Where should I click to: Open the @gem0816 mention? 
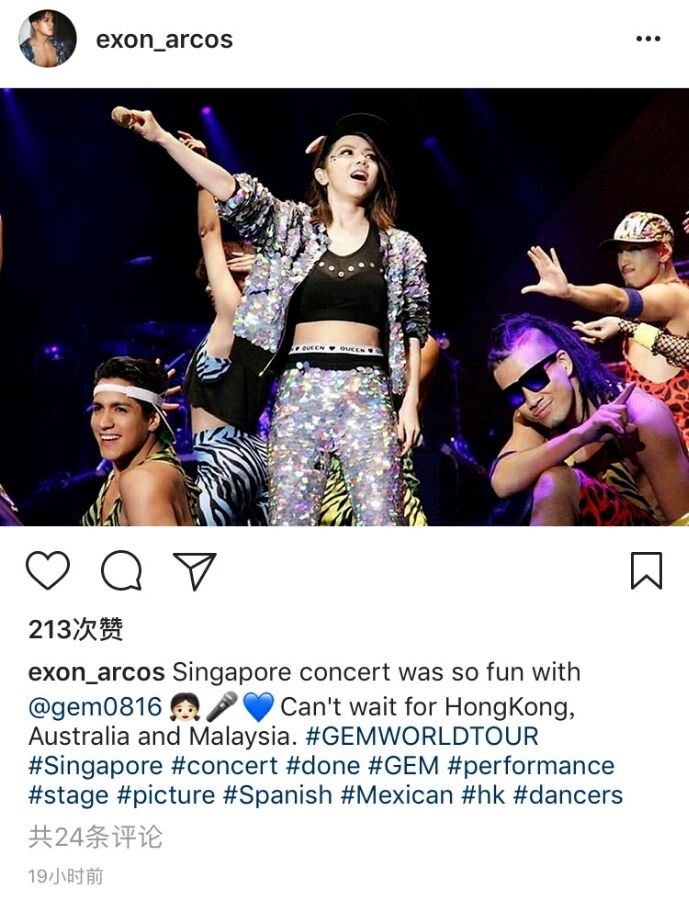click(x=95, y=707)
